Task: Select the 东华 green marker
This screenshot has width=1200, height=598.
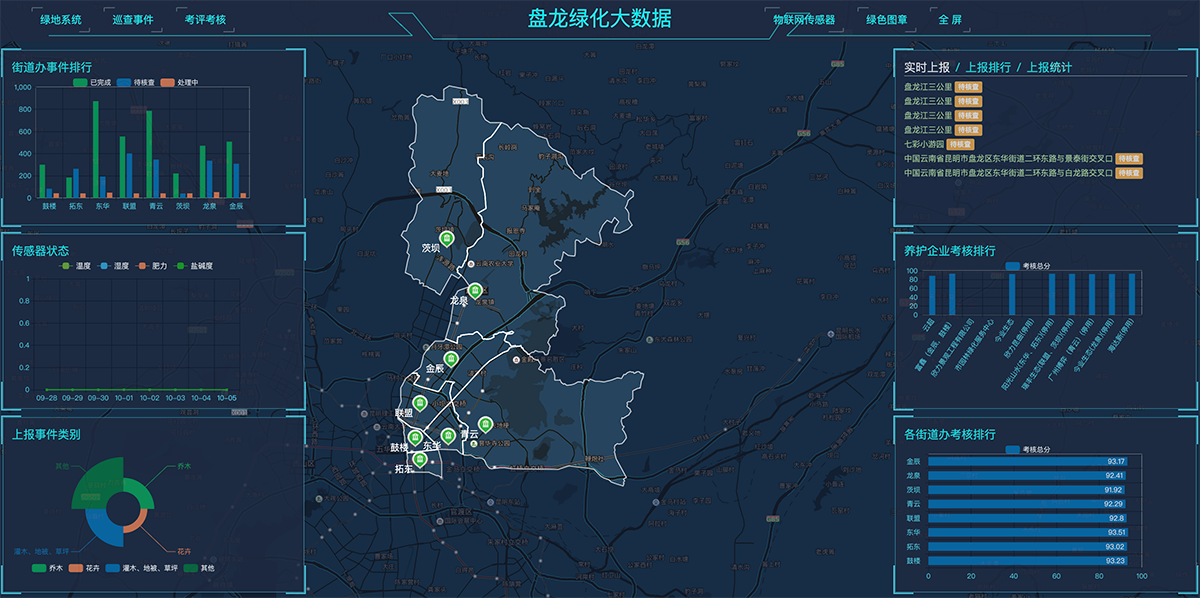Action: [448, 435]
